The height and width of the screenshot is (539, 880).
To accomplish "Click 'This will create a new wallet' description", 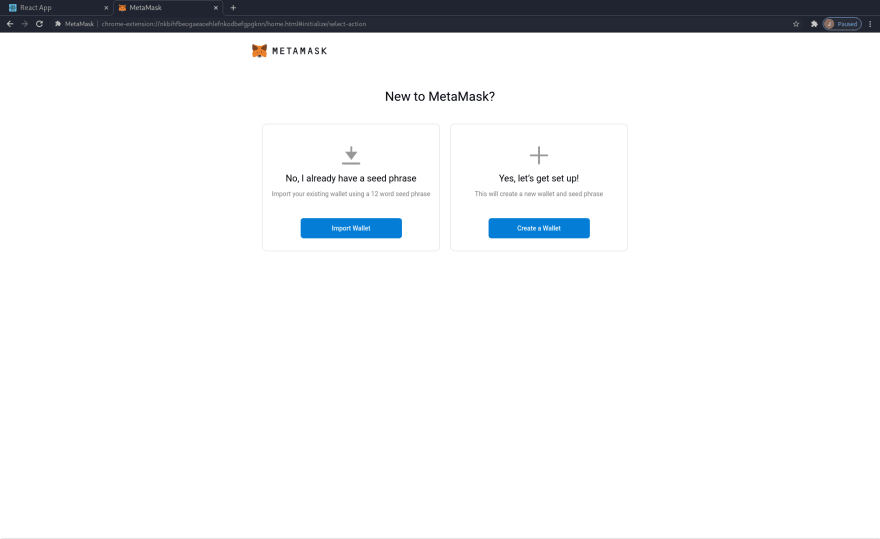I will point(539,194).
